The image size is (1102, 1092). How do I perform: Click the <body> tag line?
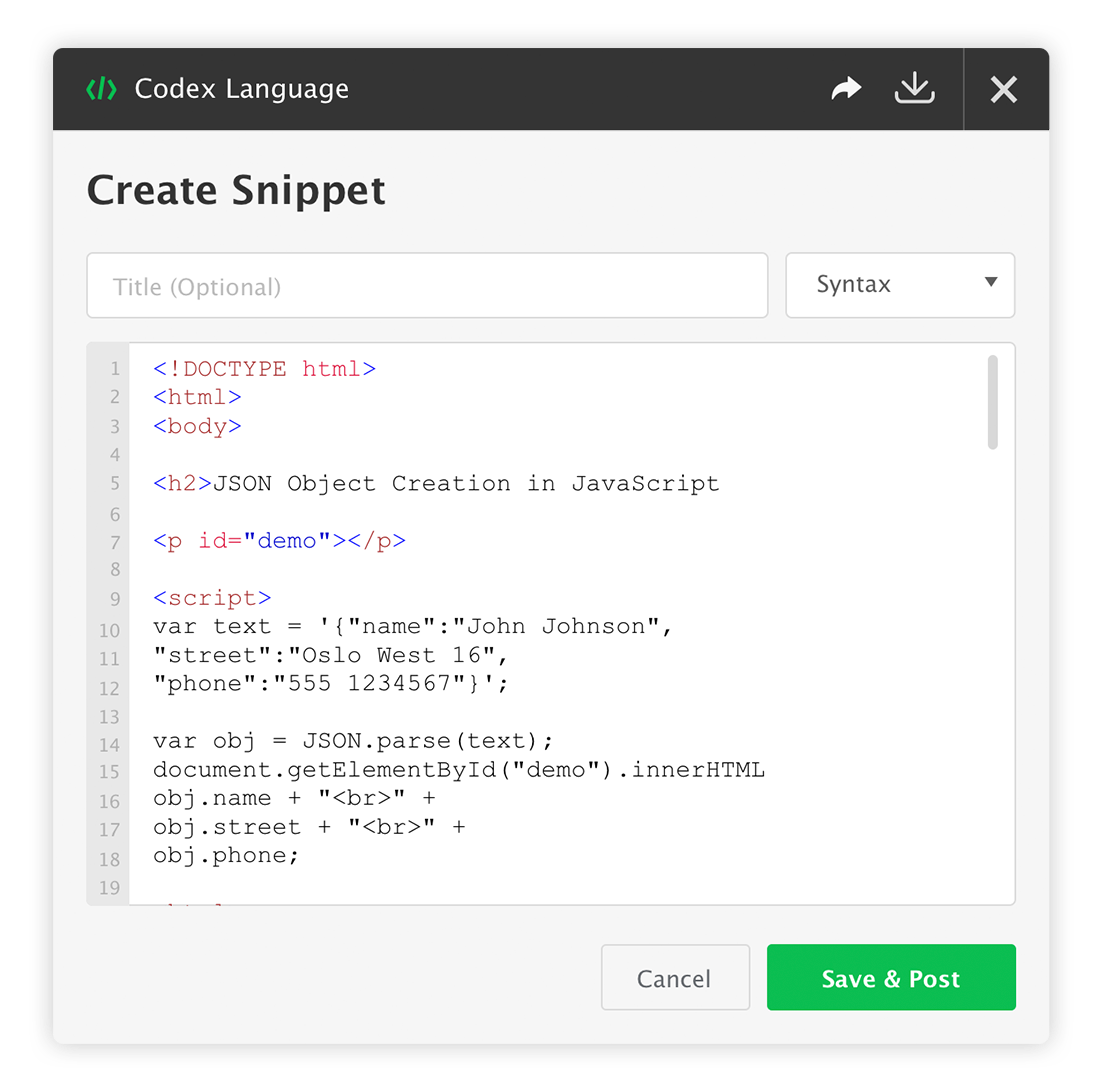pos(197,427)
